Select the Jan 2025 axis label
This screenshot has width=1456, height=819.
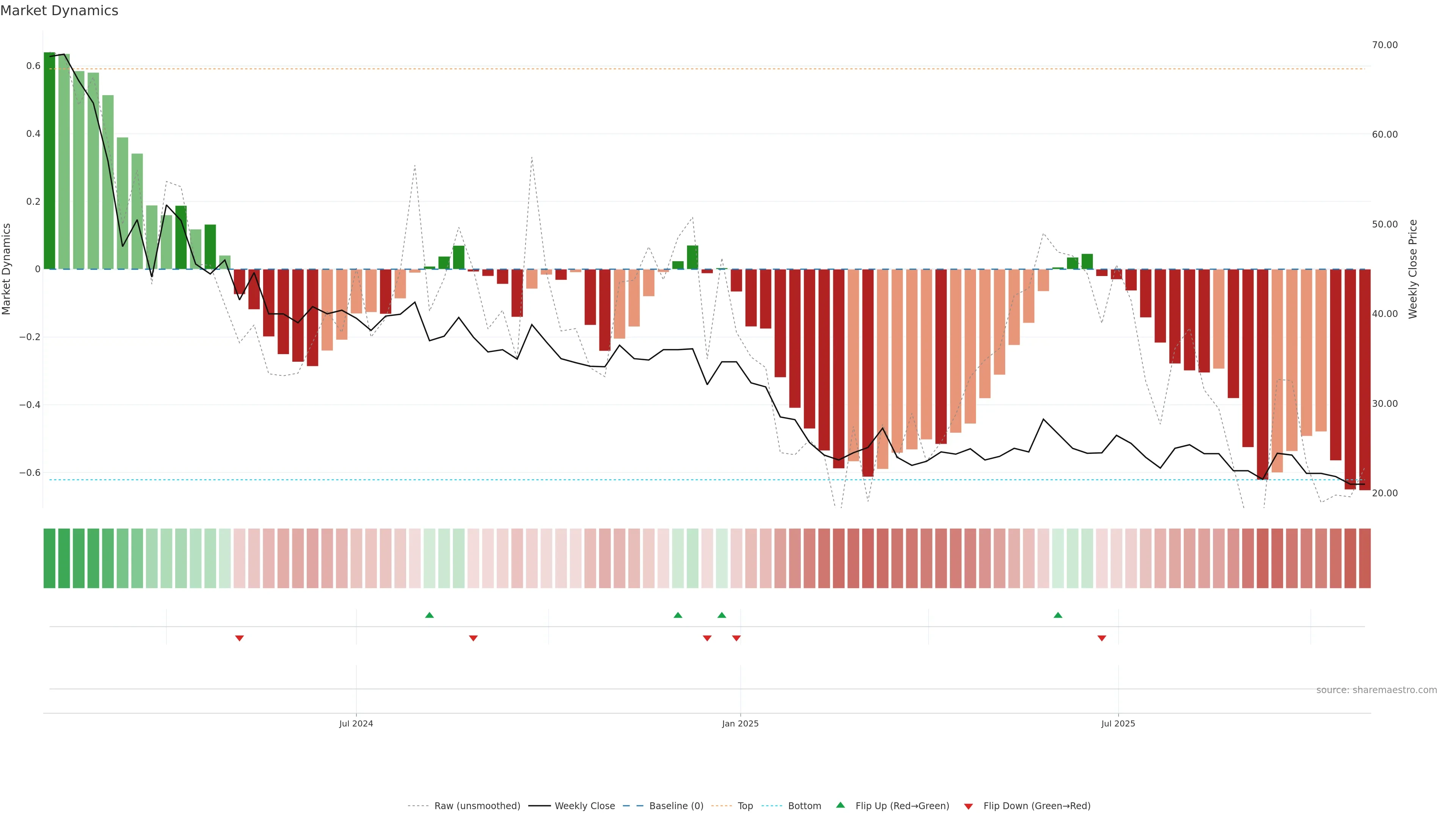(x=740, y=723)
